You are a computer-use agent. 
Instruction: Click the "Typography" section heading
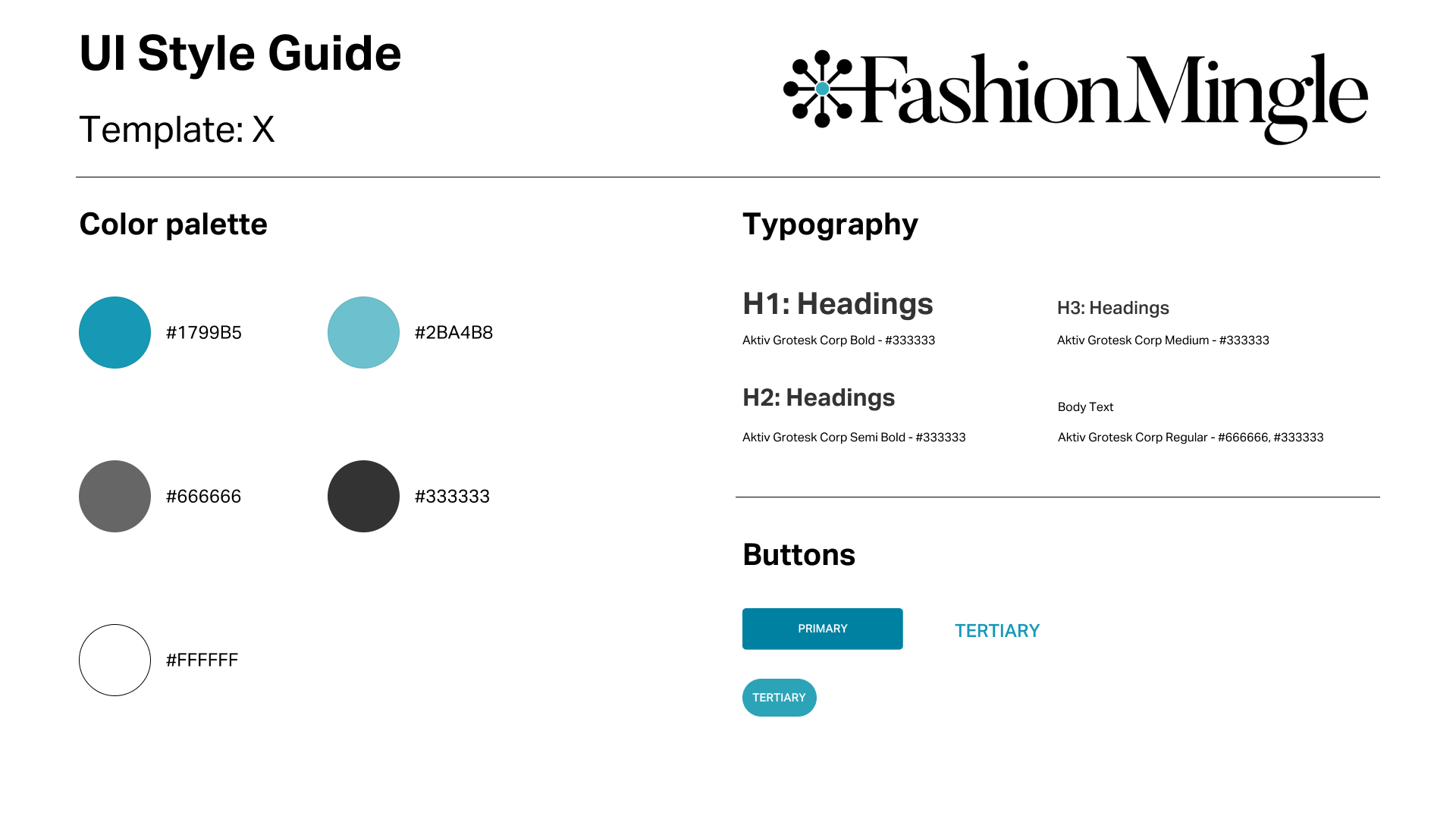pos(830,225)
